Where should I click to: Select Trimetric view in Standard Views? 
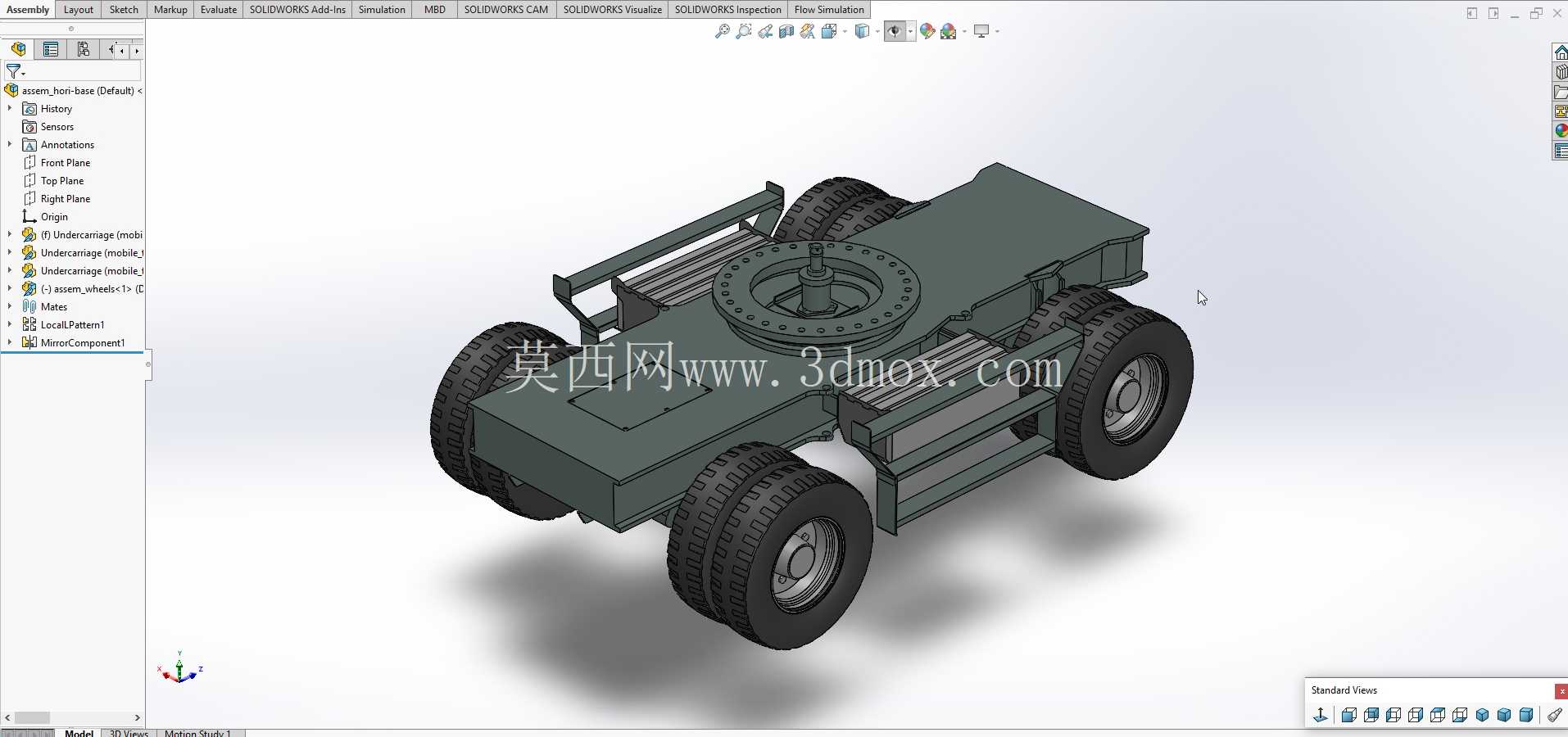[1503, 715]
